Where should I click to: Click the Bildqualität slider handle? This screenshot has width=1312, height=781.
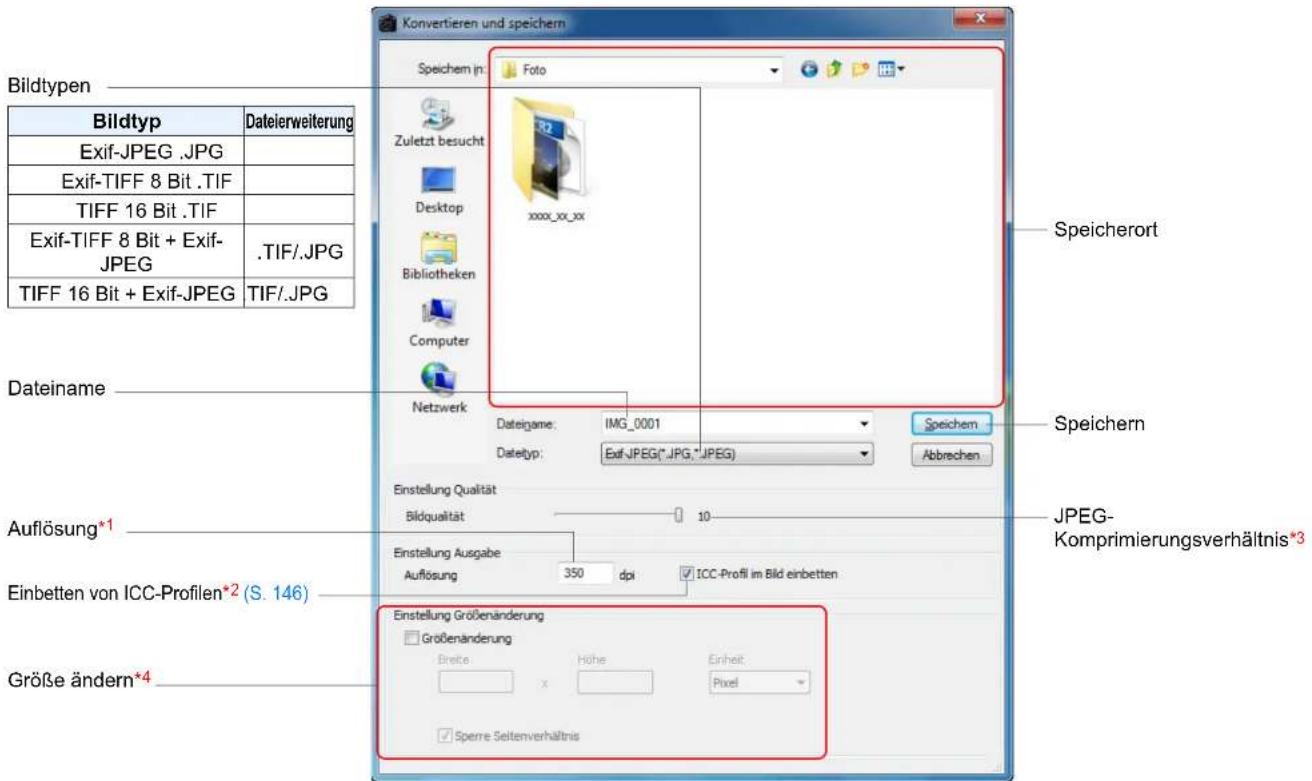coord(678,516)
